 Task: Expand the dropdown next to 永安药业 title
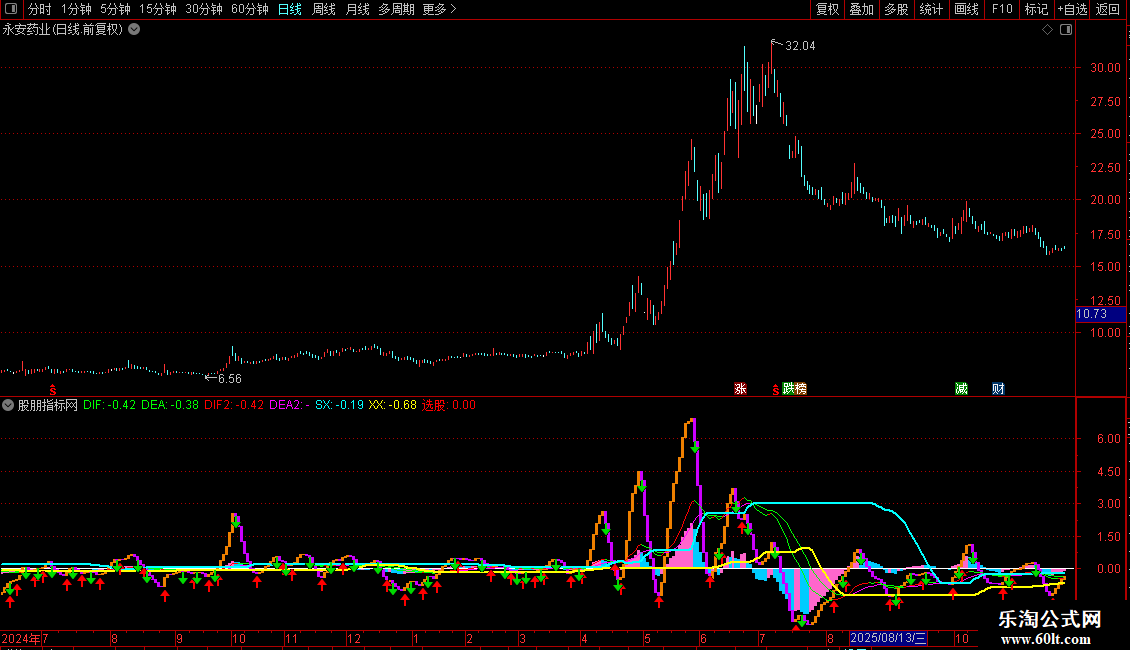click(x=134, y=30)
